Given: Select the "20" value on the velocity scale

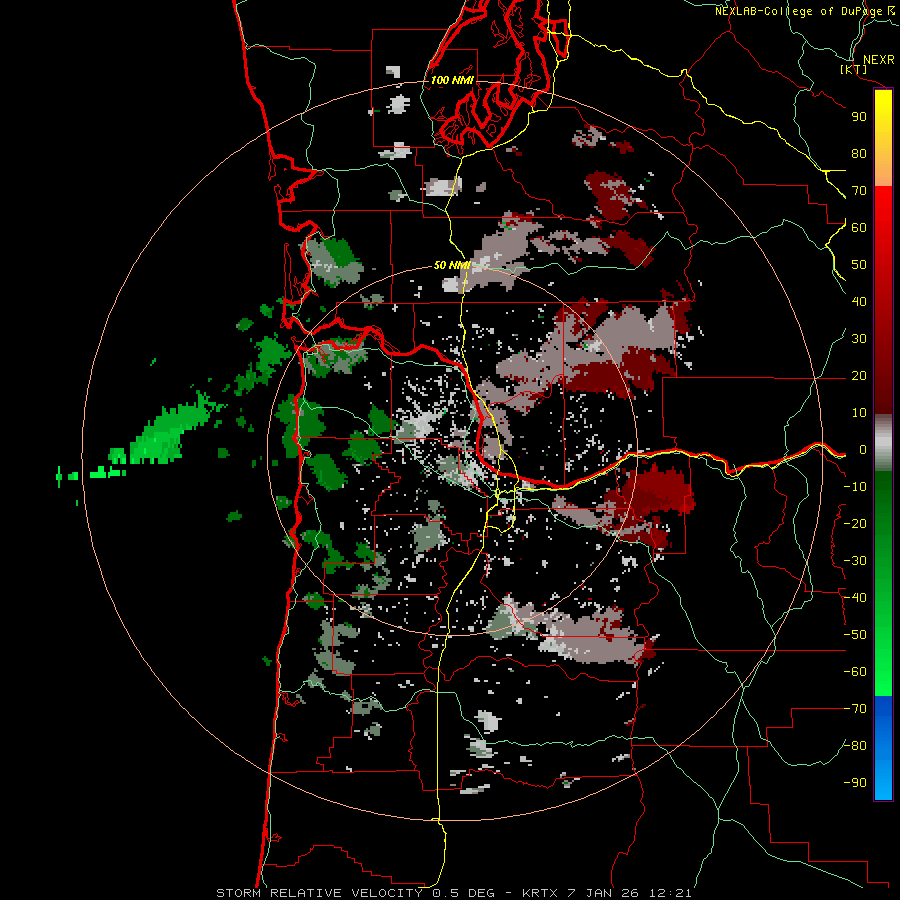Looking at the screenshot, I should 859,375.
